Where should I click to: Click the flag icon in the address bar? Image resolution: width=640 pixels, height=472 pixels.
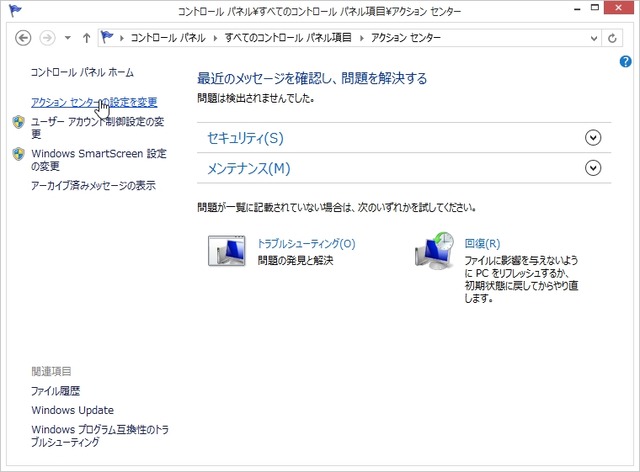pos(107,37)
